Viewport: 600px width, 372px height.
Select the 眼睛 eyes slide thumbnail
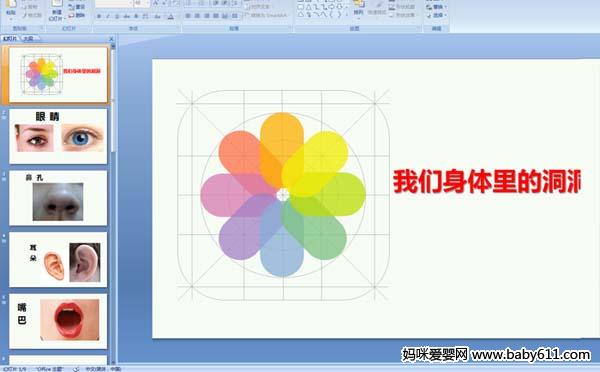(58, 136)
